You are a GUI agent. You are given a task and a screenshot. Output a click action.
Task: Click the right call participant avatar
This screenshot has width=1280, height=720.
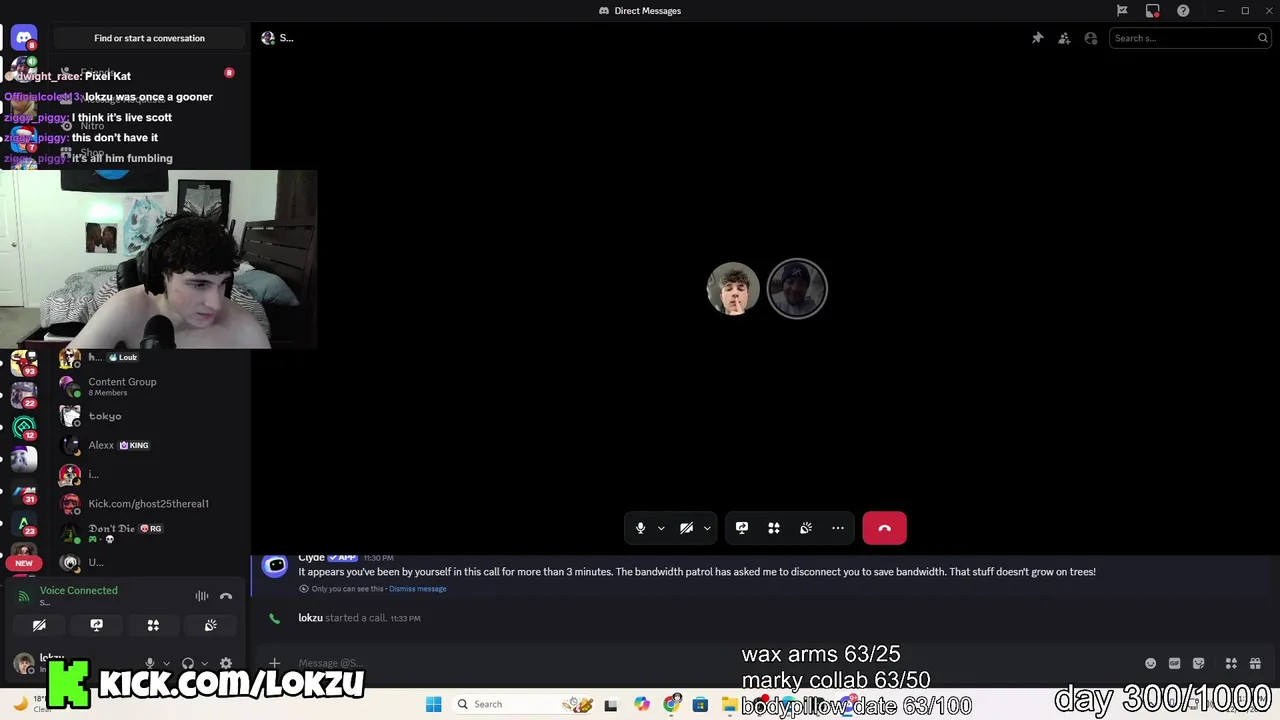pyautogui.click(x=797, y=289)
